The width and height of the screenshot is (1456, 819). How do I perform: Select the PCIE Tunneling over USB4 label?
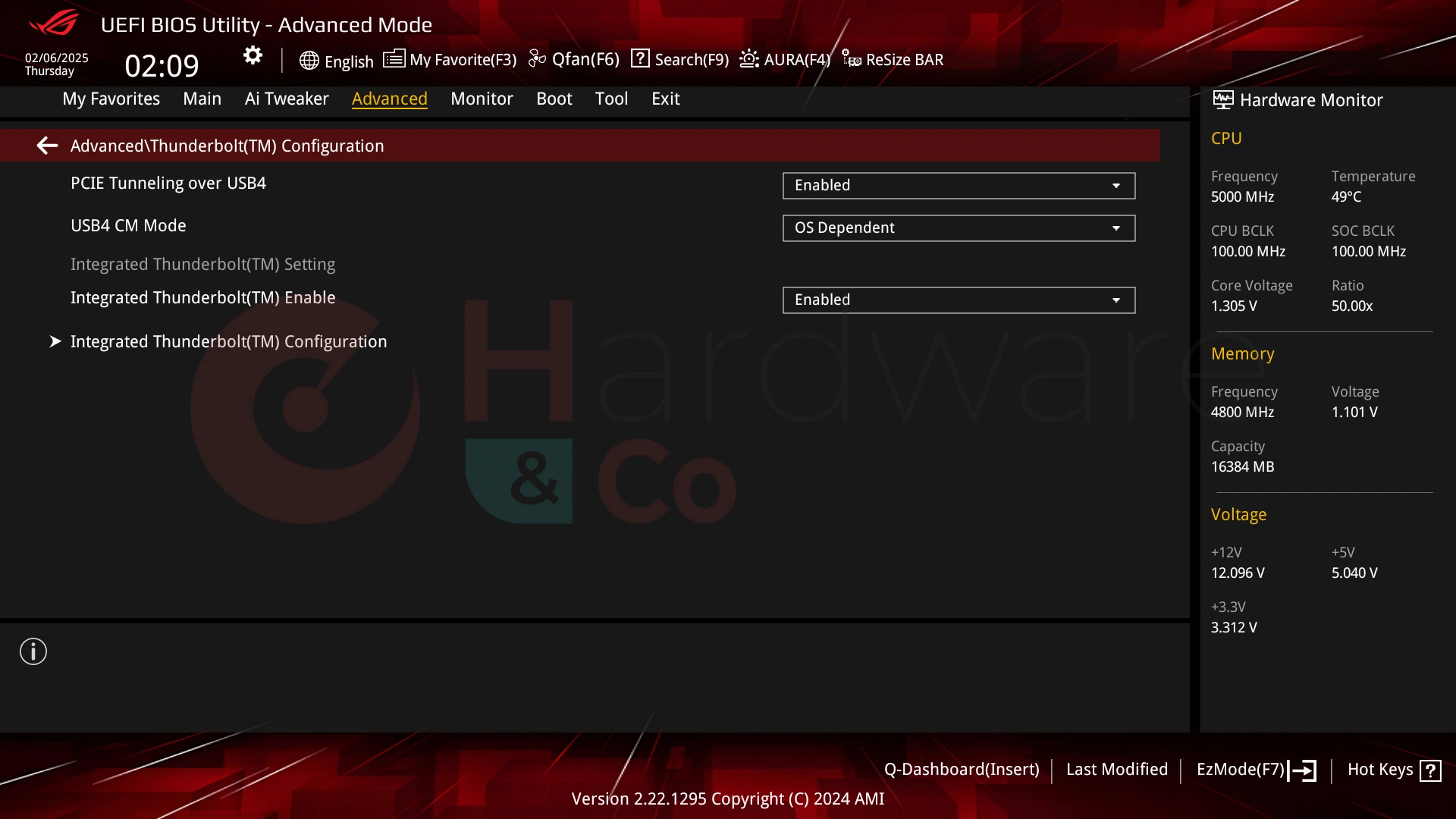168,183
